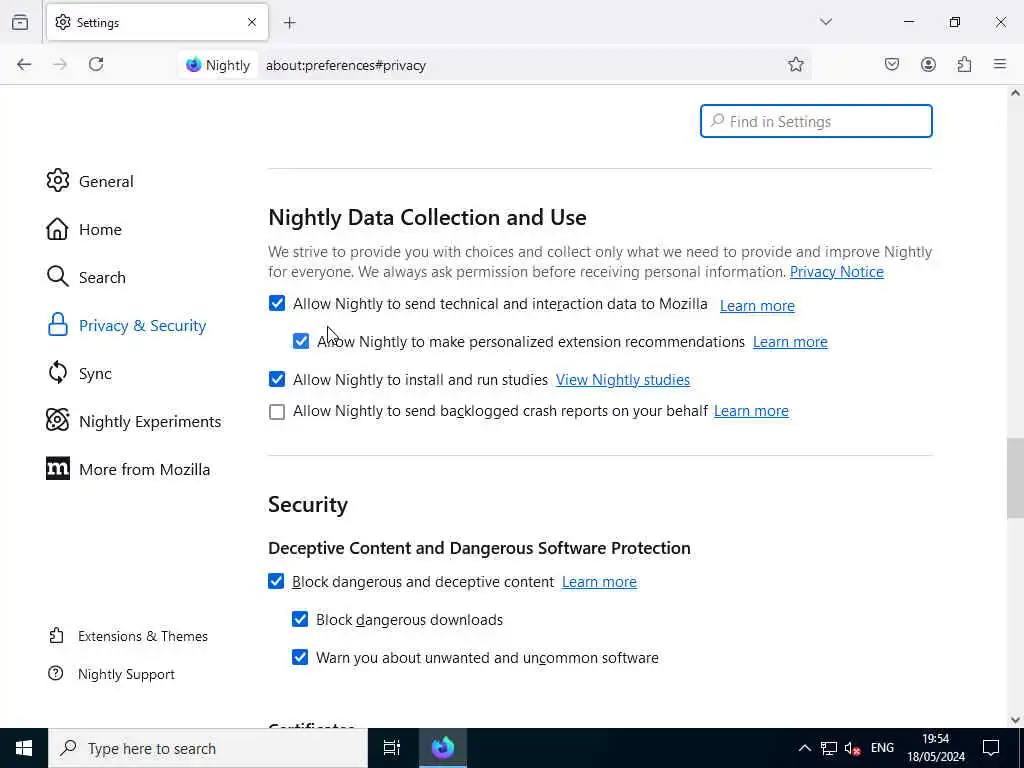Open the Privacy Notice link
The width and height of the screenshot is (1024, 768).
click(837, 272)
